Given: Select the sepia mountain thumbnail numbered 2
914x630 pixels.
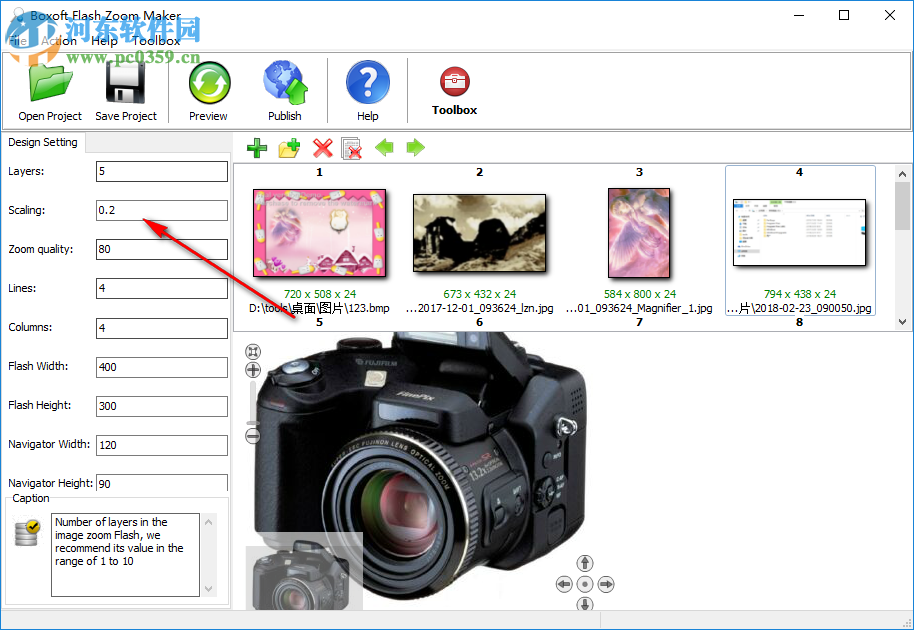Looking at the screenshot, I should 479,232.
